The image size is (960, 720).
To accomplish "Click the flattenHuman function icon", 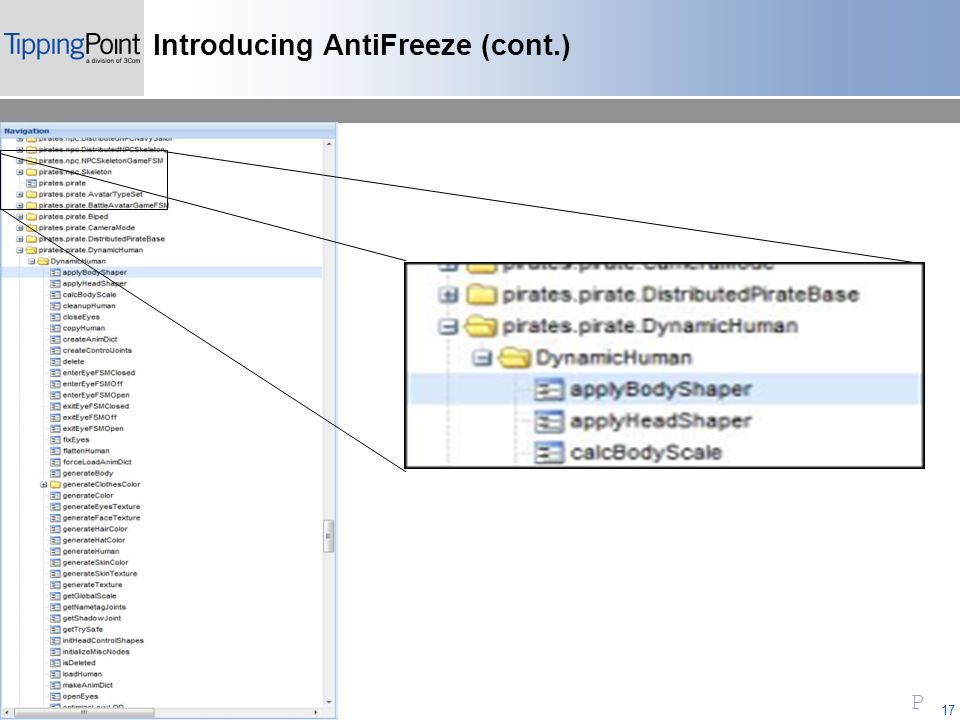I will pos(55,451).
